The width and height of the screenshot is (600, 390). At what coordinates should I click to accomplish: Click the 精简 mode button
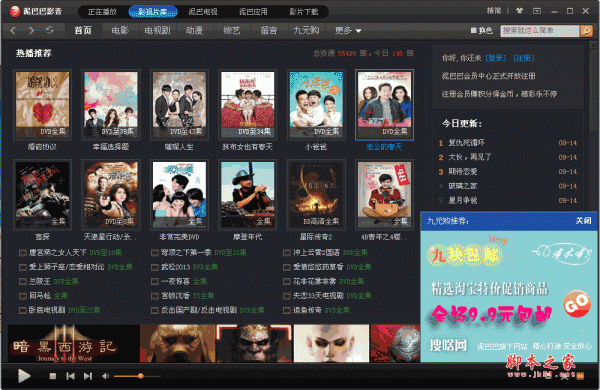click(x=494, y=11)
